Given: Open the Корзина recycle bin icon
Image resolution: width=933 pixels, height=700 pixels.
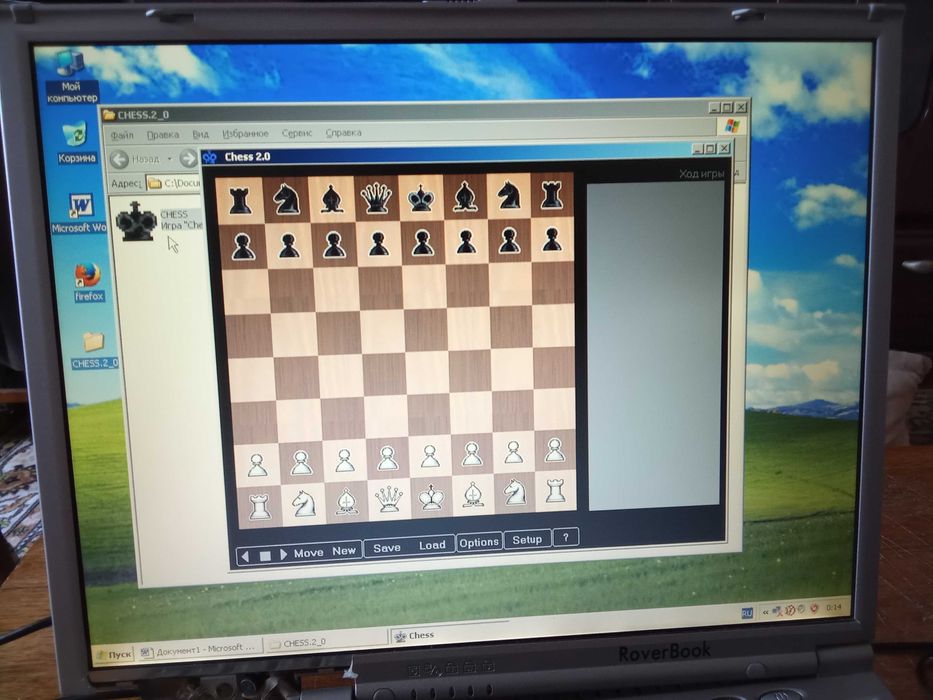Looking at the screenshot, I should tap(76, 142).
